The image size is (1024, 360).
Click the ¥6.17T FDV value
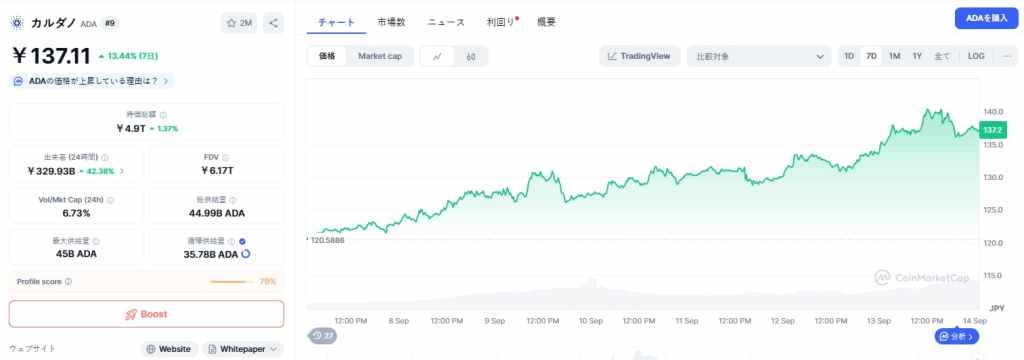[217, 171]
